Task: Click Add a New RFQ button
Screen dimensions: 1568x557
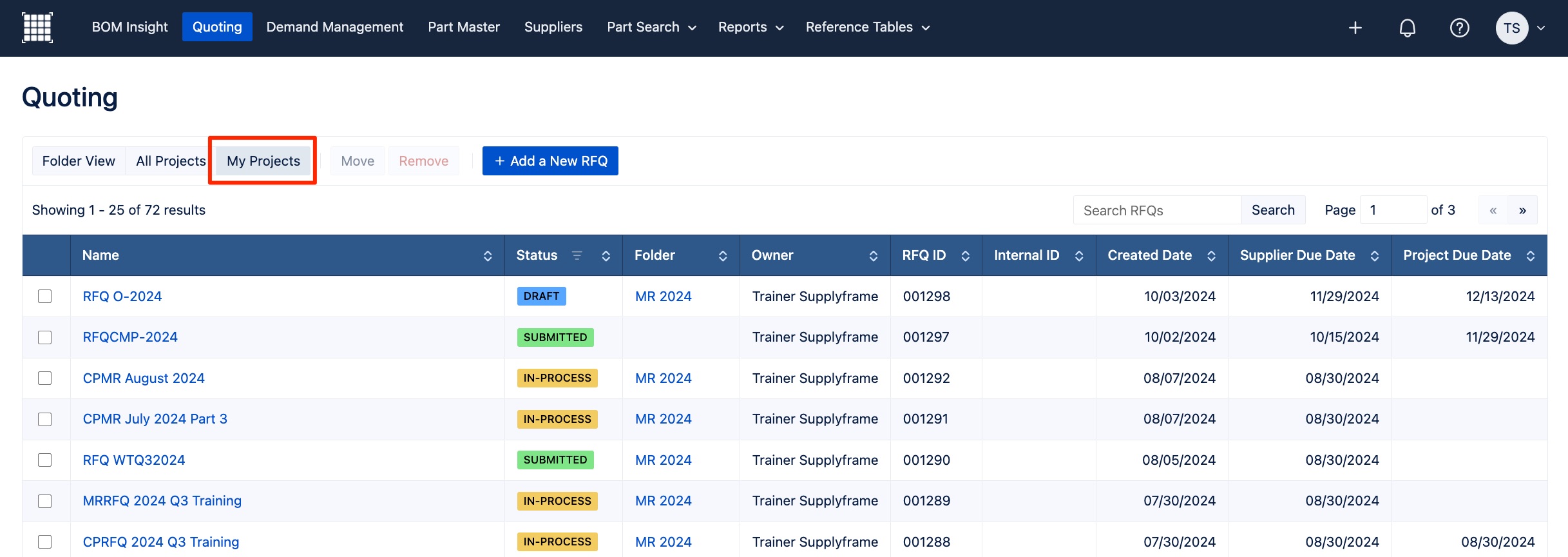Action: click(x=550, y=161)
